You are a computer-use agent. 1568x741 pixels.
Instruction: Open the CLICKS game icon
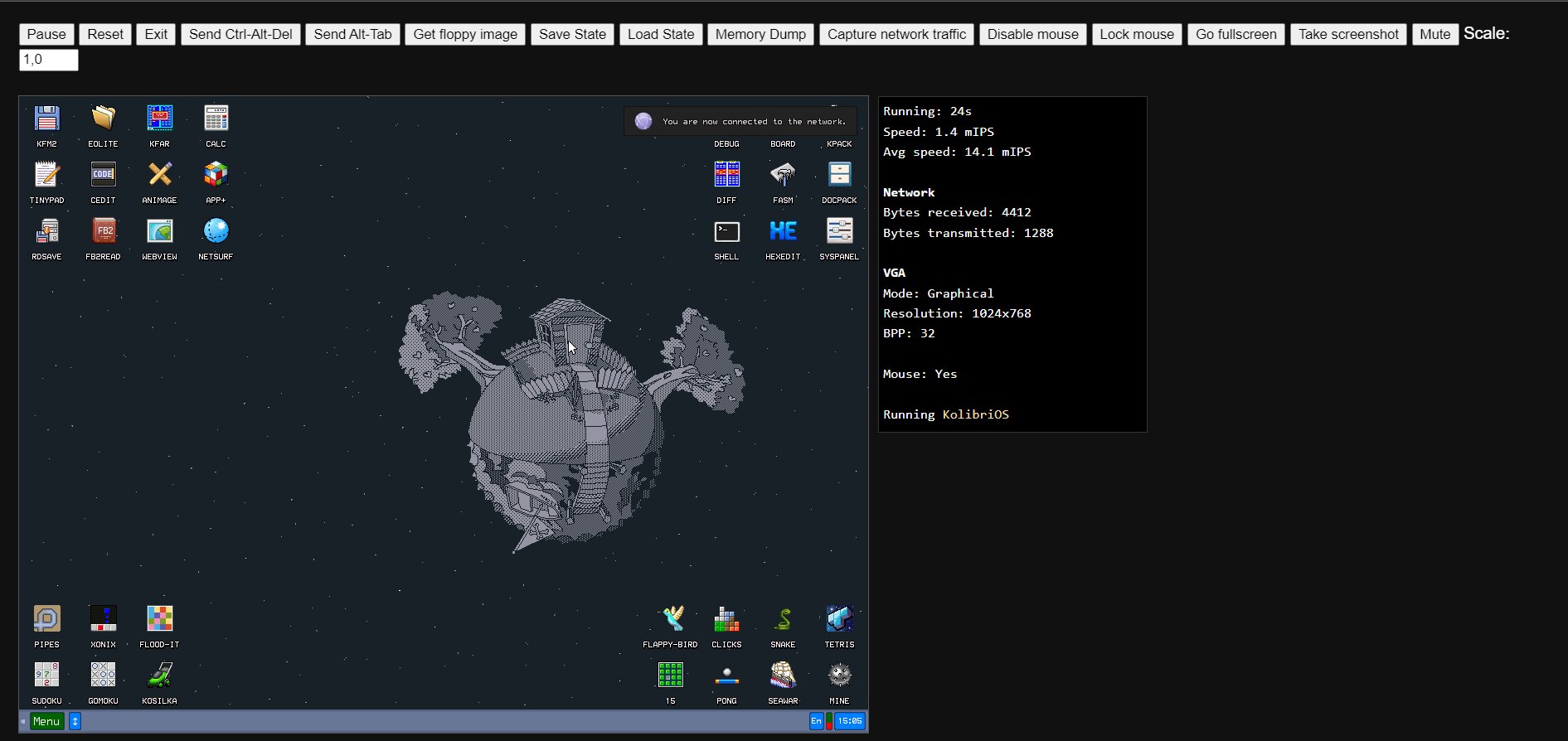coord(726,619)
